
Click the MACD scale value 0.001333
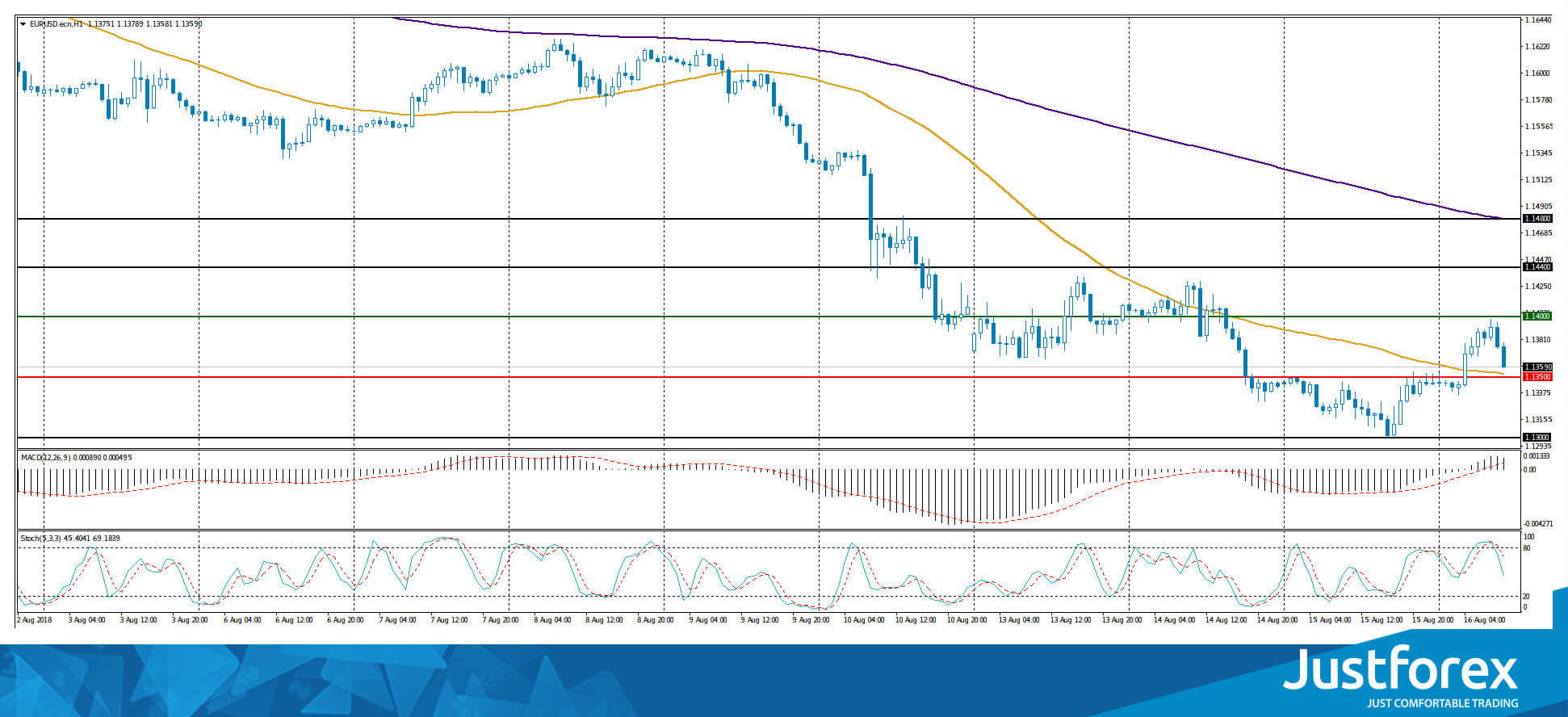[x=1537, y=456]
